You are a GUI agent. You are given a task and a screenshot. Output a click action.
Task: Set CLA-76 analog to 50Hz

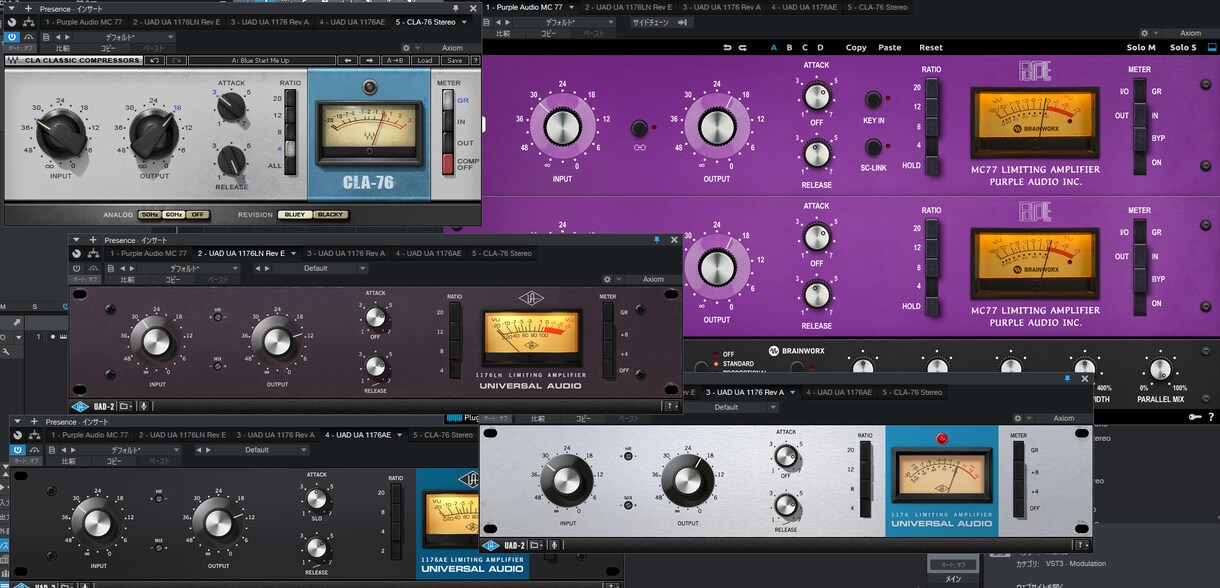pyautogui.click(x=150, y=215)
